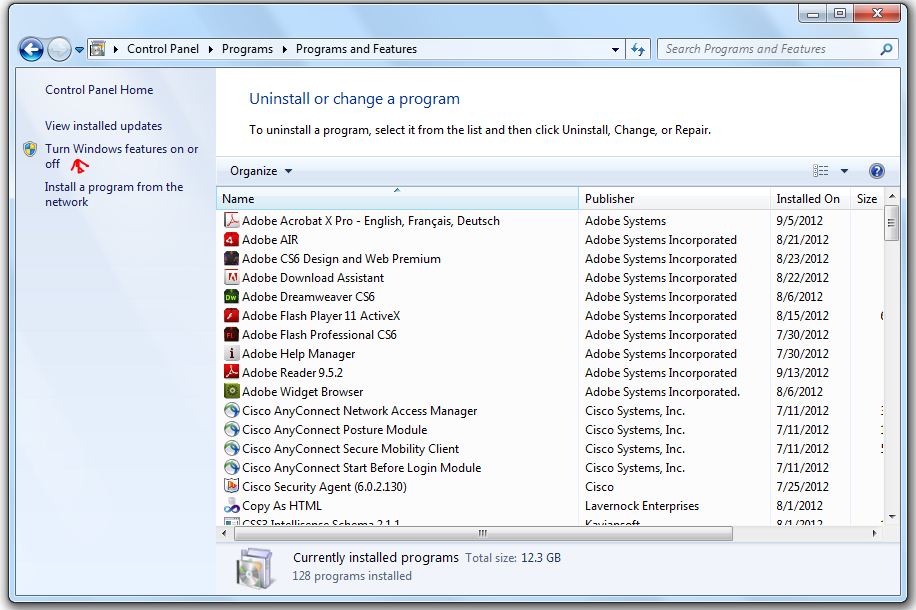Click the Currently installed programs icon
The image size is (916, 610).
click(x=255, y=568)
